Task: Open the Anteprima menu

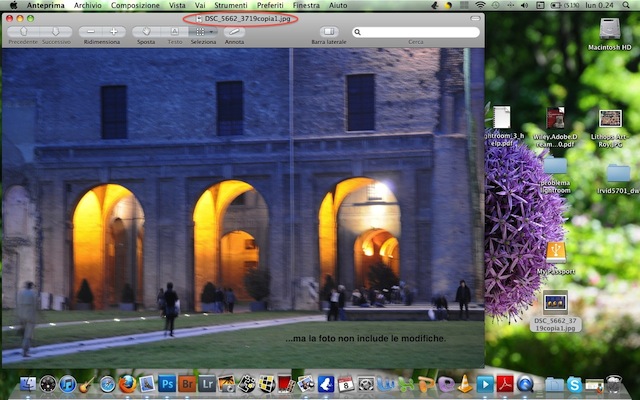Action: coord(45,5)
